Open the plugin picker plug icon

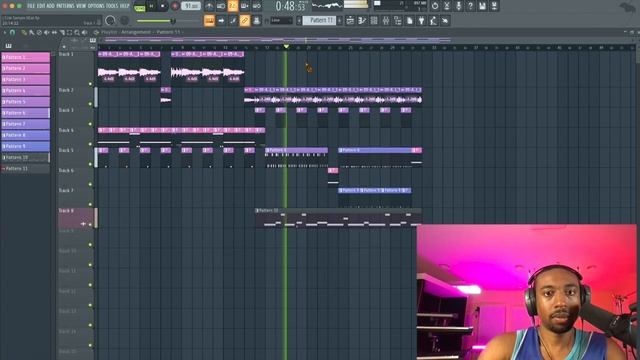tap(421, 20)
